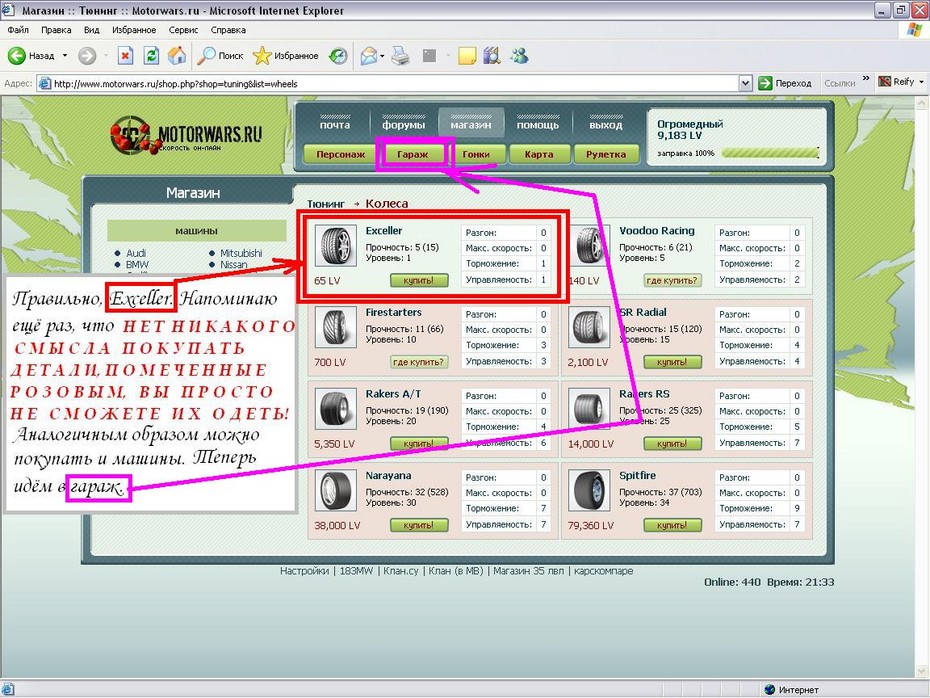Open the Настройки footer link
The image size is (930, 698).
[304, 570]
